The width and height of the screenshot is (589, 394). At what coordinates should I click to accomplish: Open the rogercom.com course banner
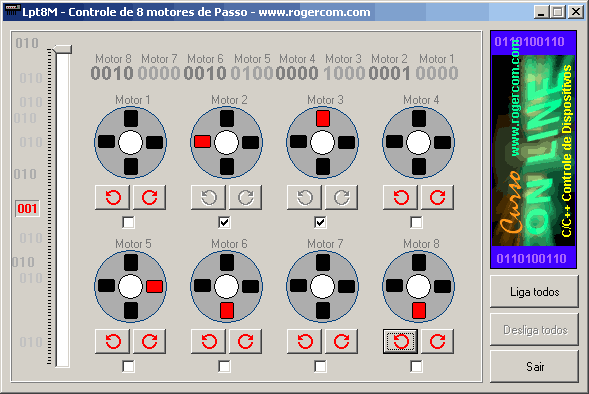click(533, 149)
